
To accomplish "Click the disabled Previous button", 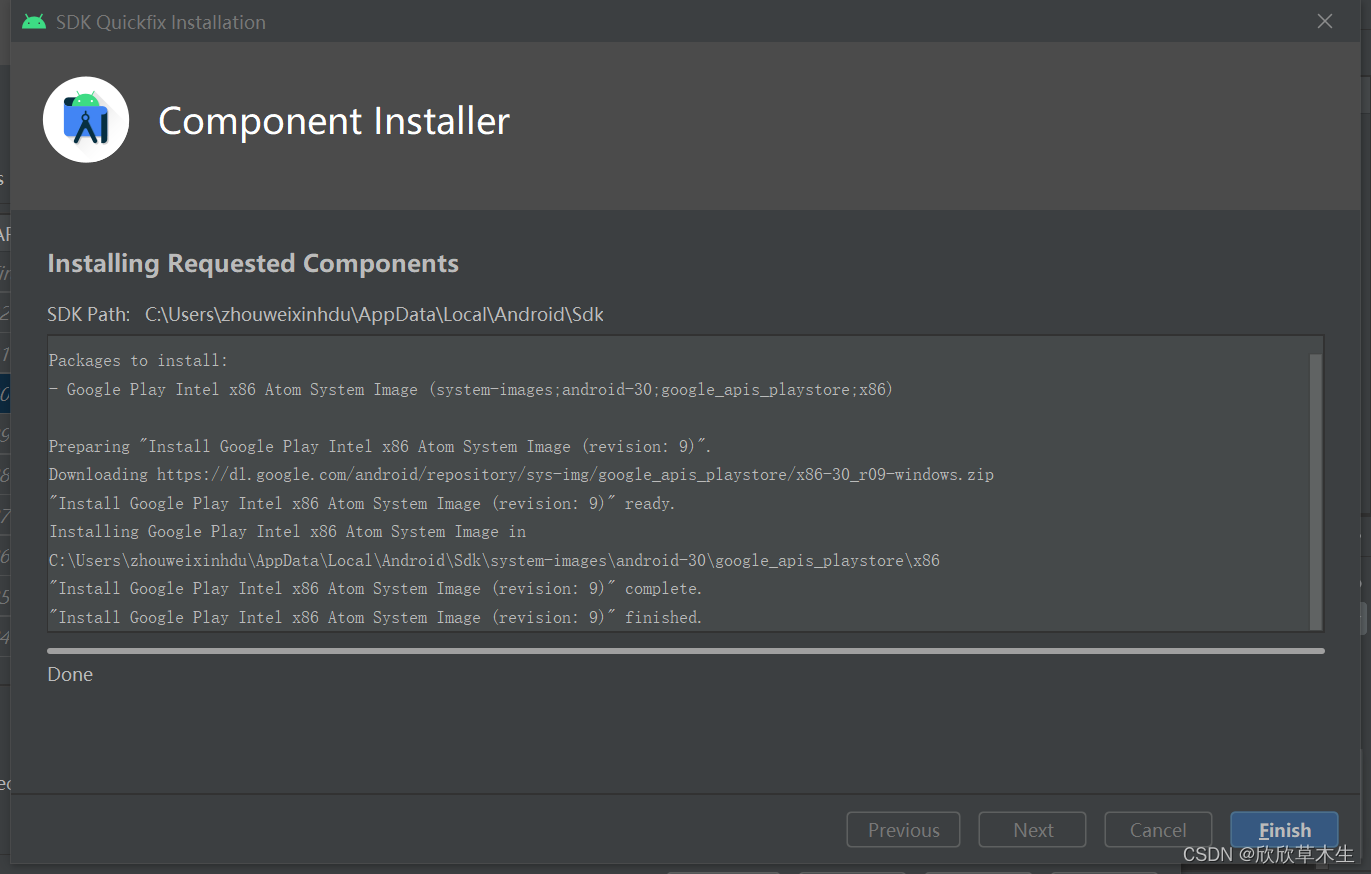I will [x=903, y=830].
